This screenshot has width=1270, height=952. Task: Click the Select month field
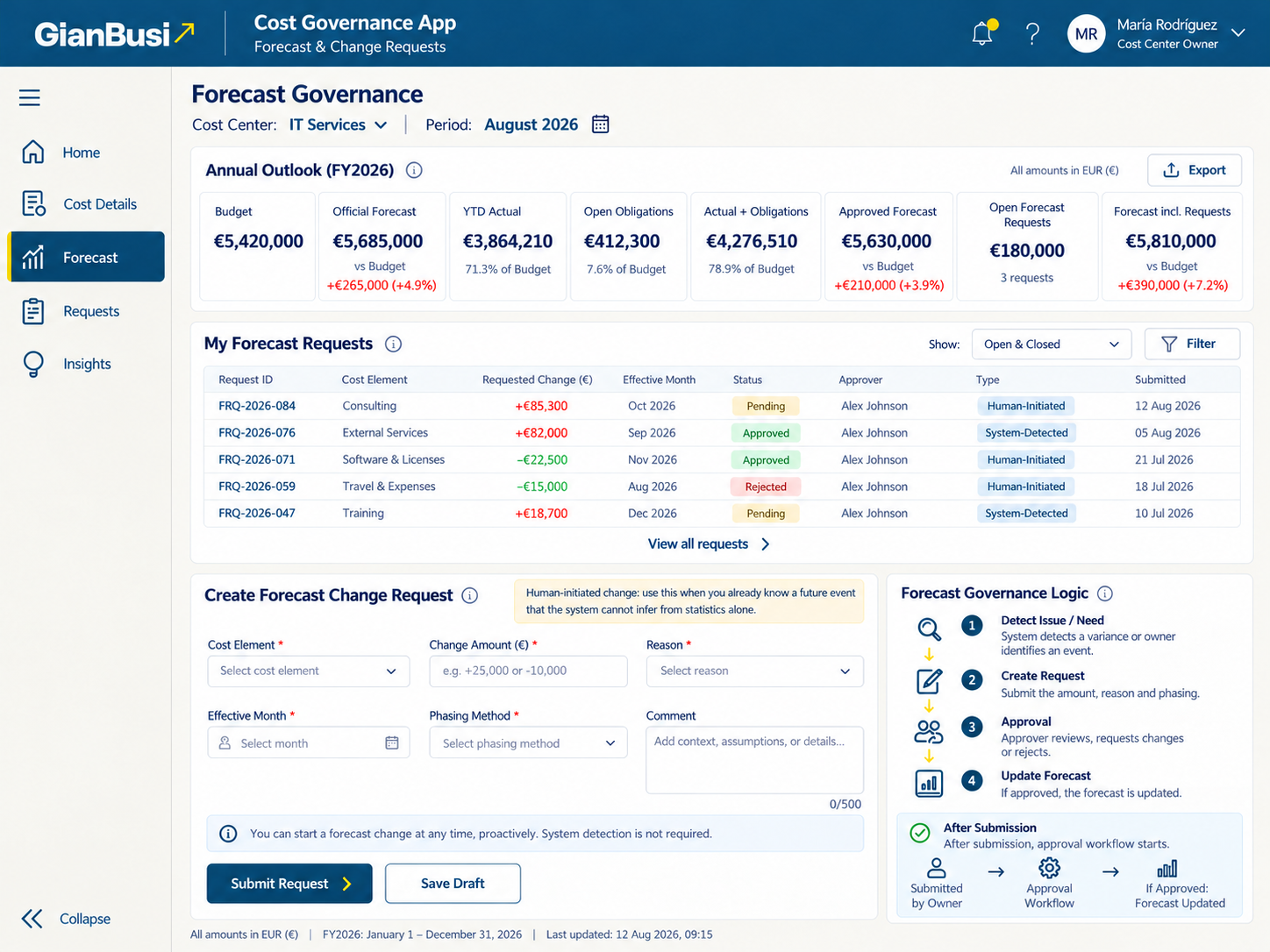tap(309, 742)
